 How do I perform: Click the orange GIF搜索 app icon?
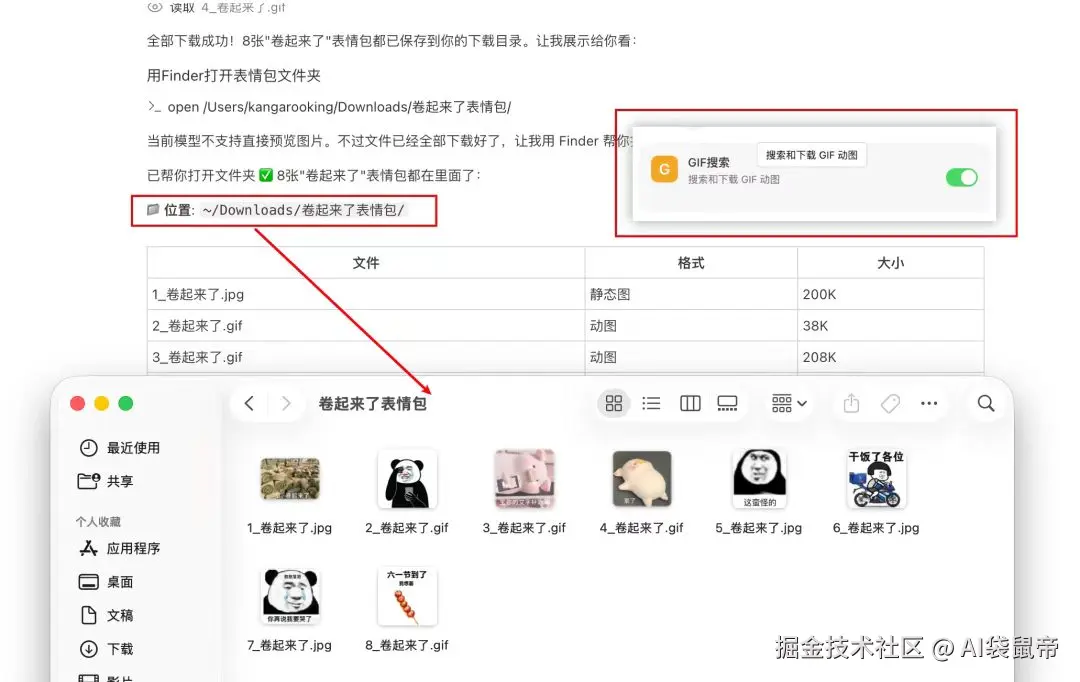(664, 169)
